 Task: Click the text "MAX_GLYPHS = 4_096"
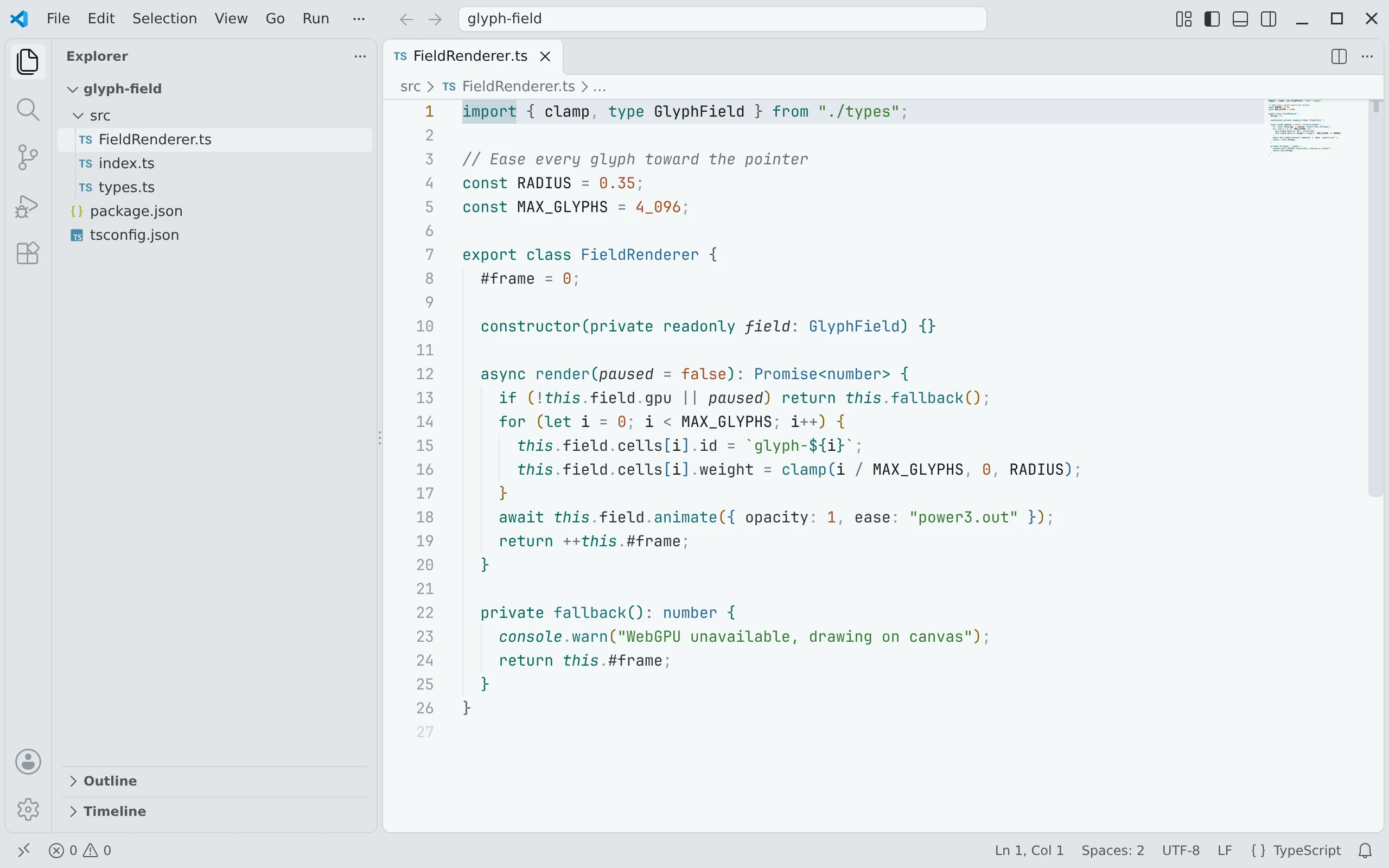[598, 207]
